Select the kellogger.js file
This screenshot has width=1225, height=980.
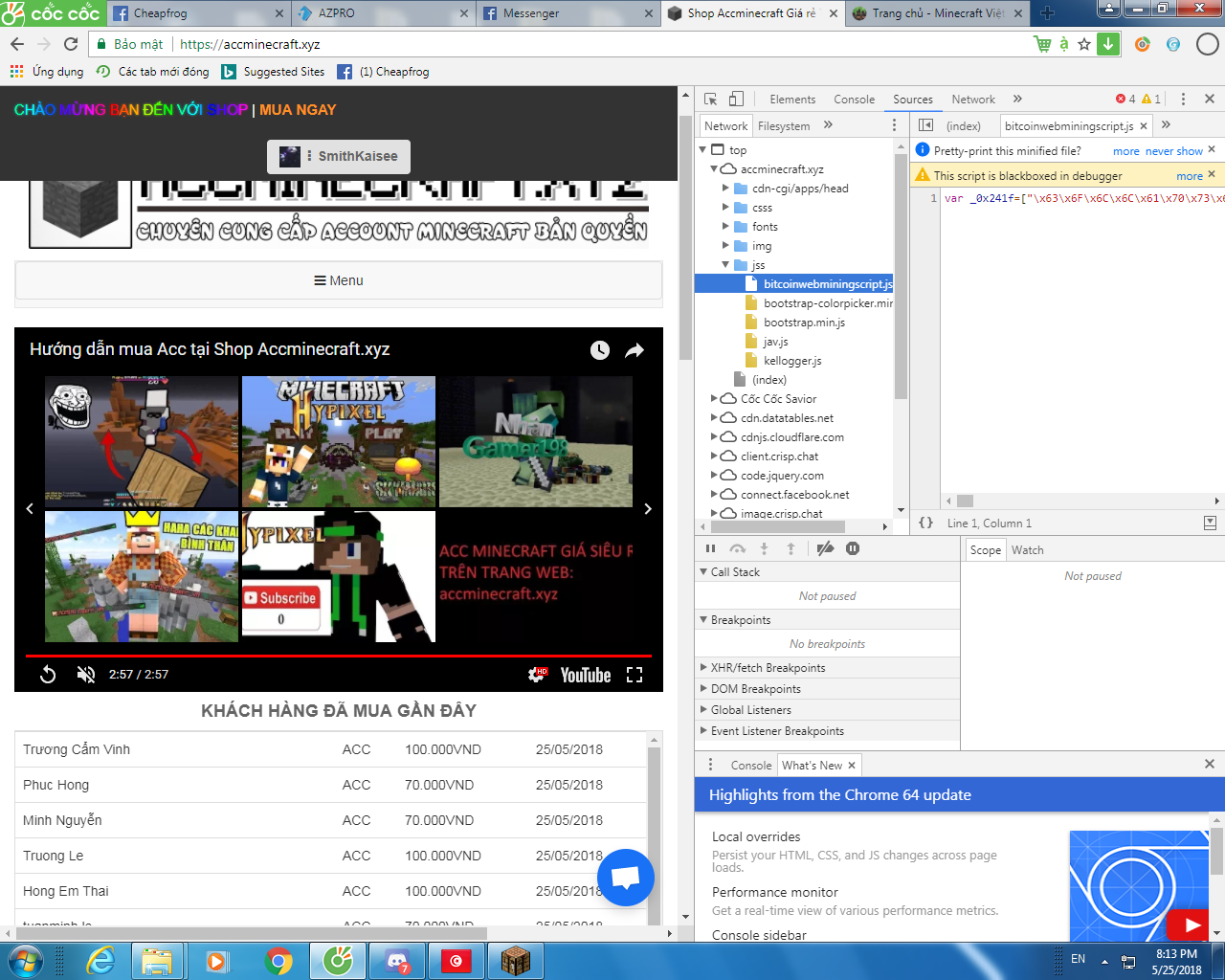[x=792, y=361]
